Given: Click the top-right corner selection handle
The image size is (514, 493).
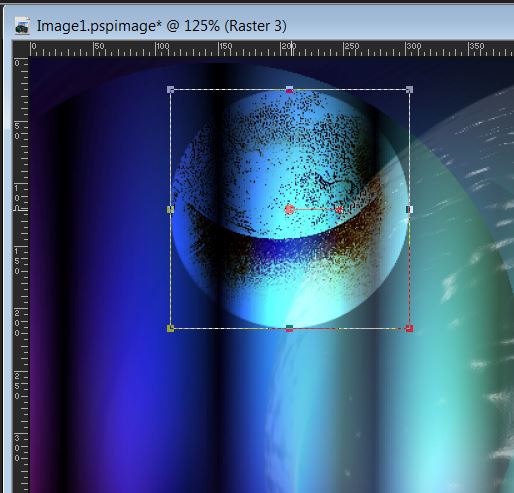Looking at the screenshot, I should tap(410, 89).
